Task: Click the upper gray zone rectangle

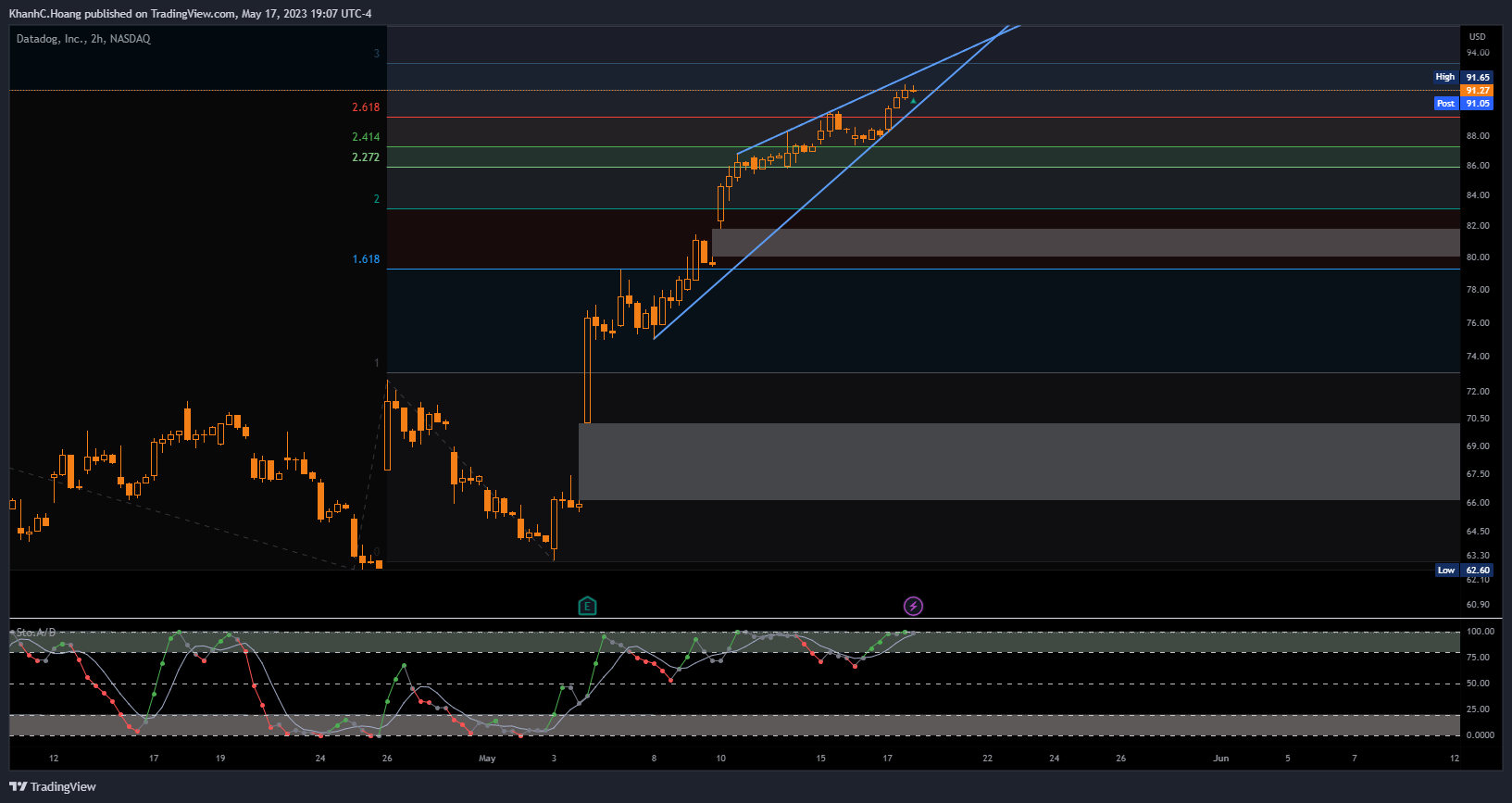Action: 1086,243
